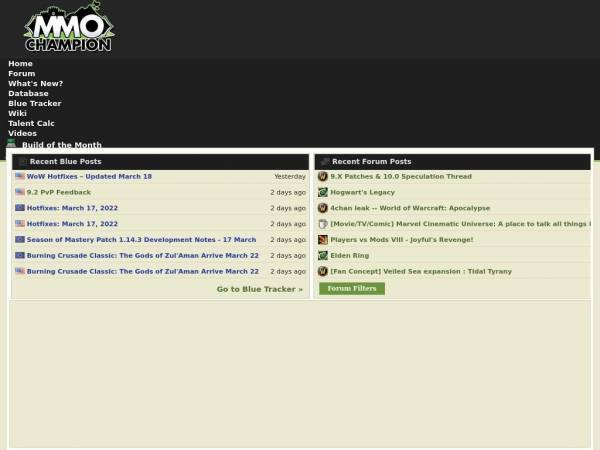Follow Go to Blue Tracker link
The image size is (600, 450).
pos(259,289)
